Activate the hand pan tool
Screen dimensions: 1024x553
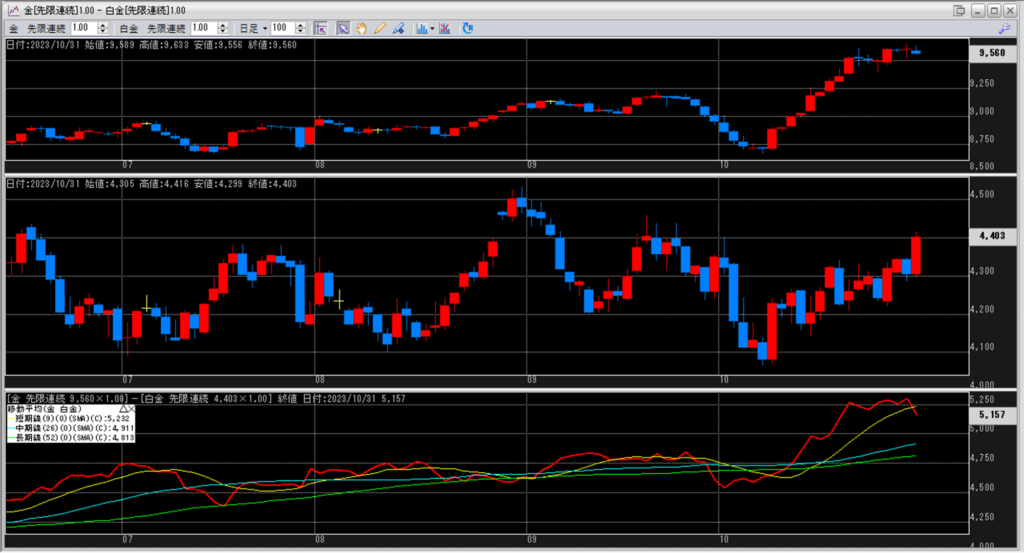(x=361, y=28)
